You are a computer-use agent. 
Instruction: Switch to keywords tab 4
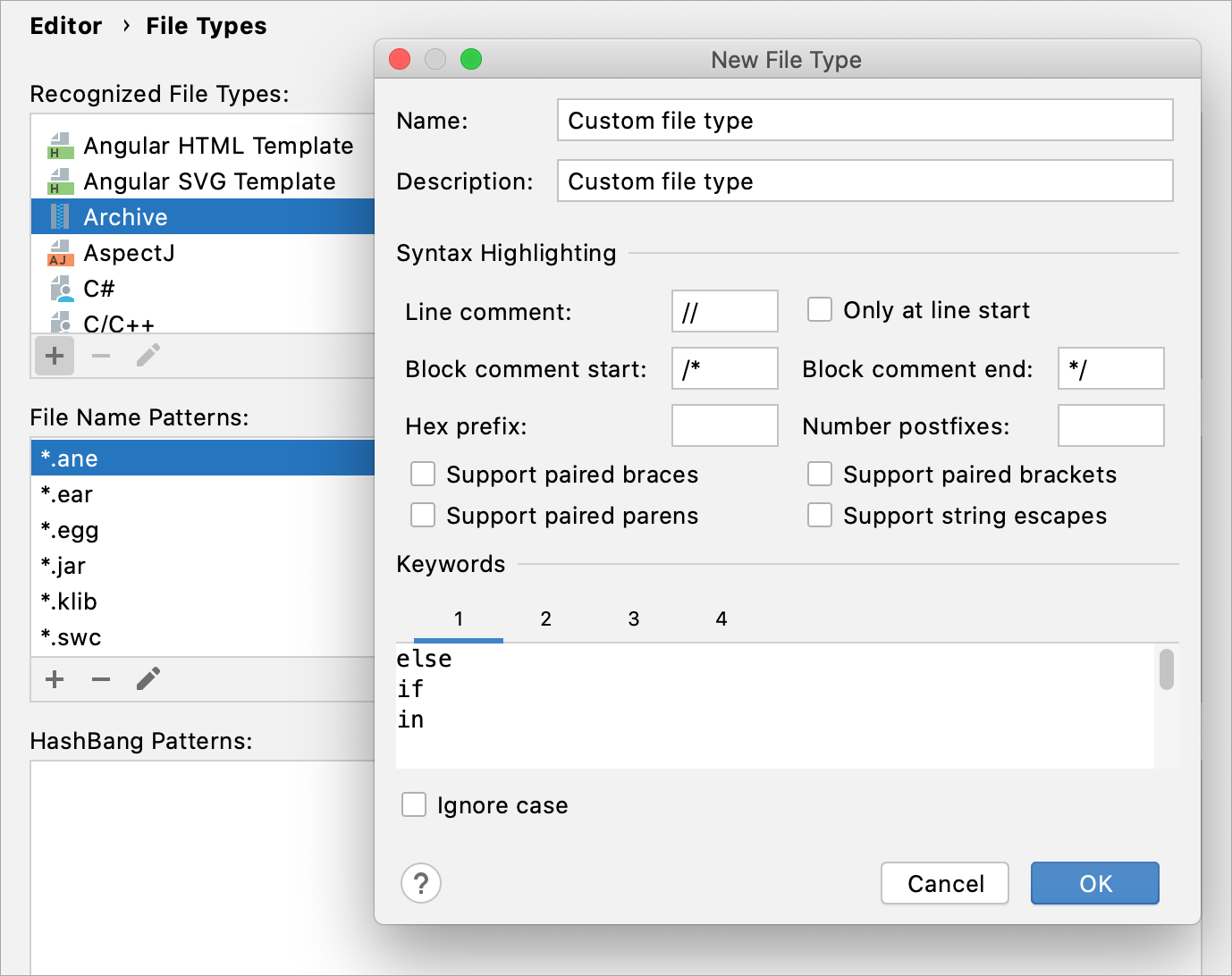[721, 619]
